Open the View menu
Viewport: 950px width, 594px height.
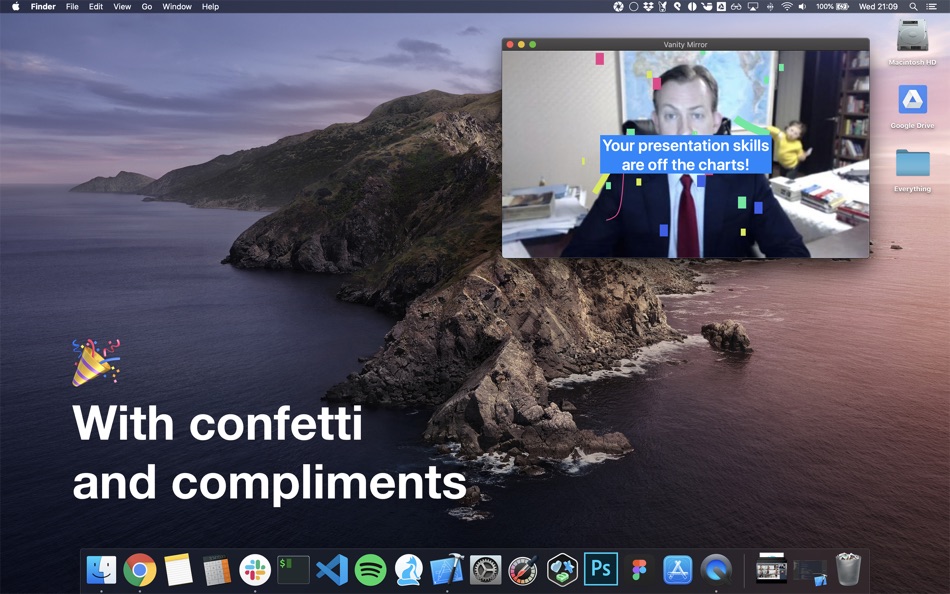click(122, 7)
